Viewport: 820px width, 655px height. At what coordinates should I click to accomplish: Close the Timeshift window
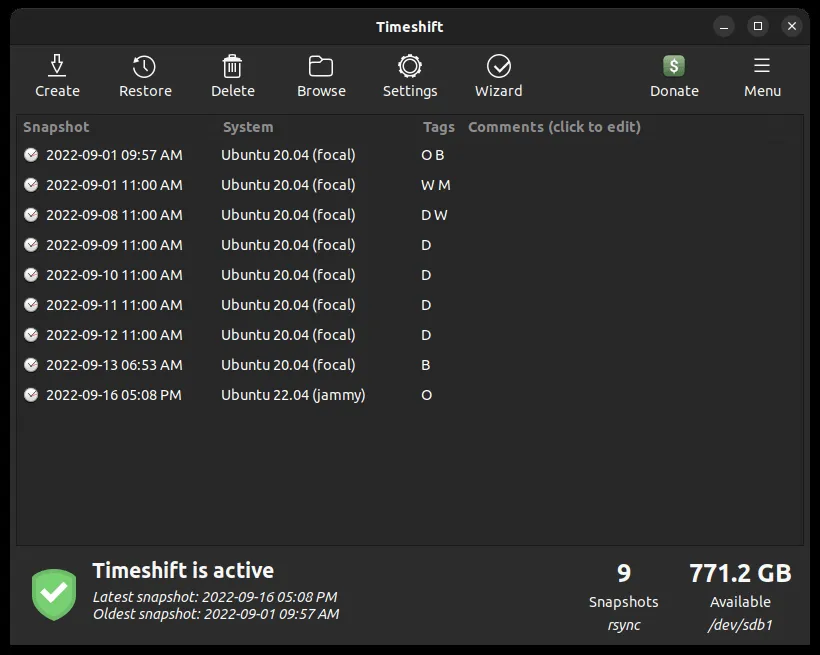792,26
